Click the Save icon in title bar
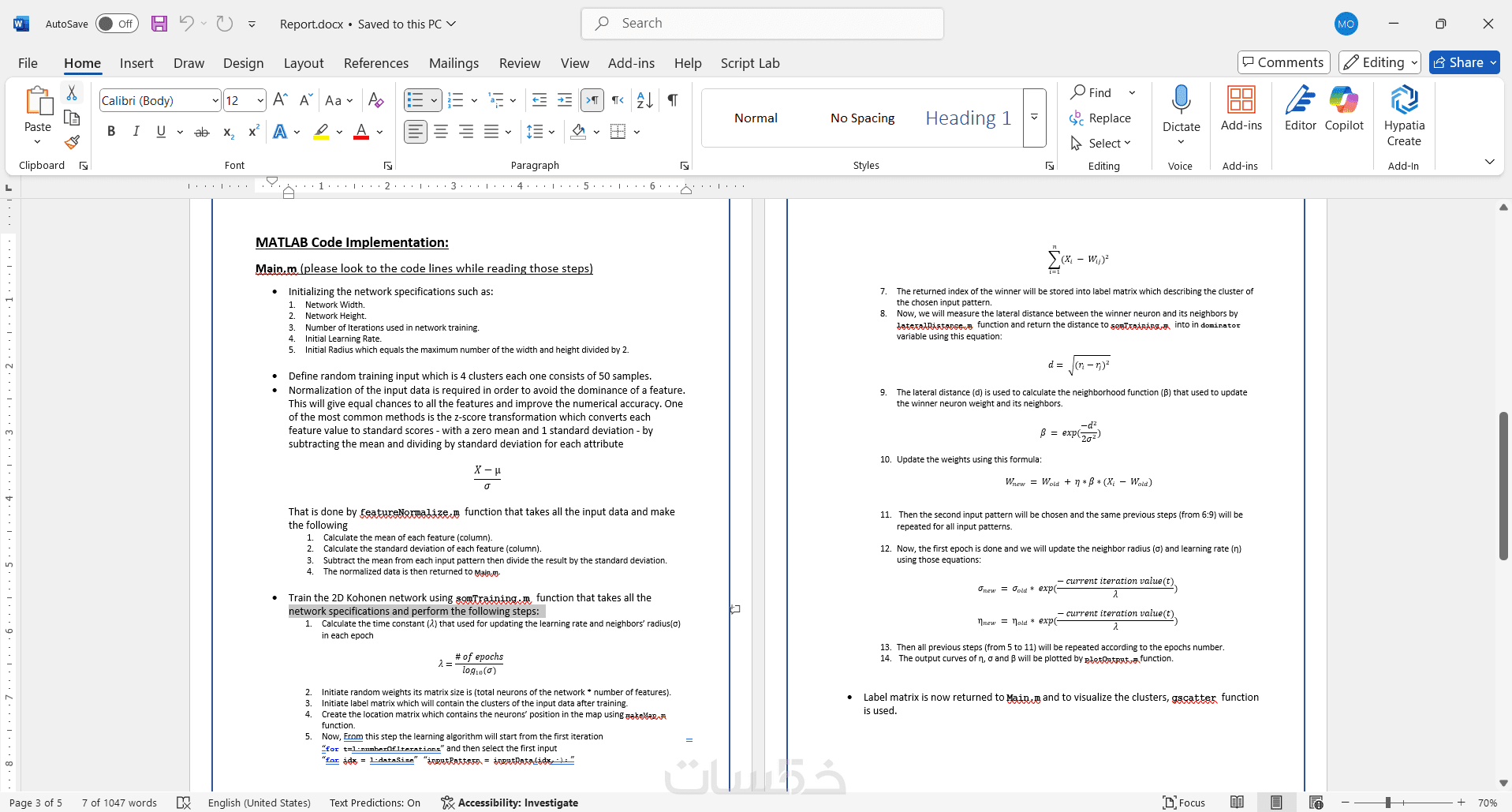 click(x=159, y=24)
